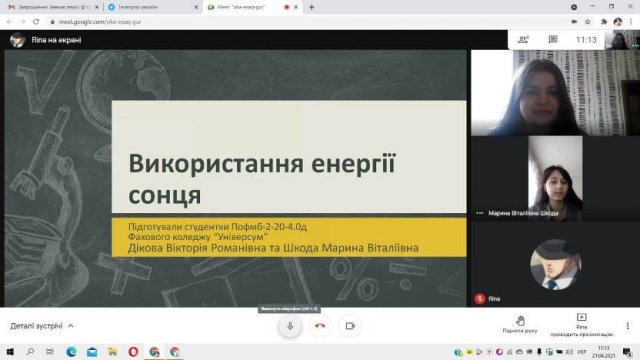640x360 pixels.
Task: Open the meeting chat icon
Action: (x=553, y=40)
